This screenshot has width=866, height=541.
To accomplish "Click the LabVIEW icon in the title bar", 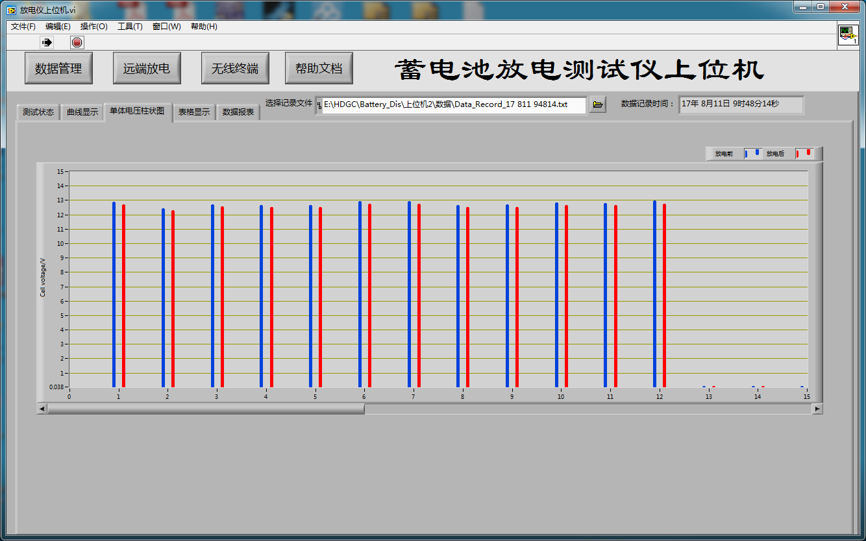I will click(x=10, y=9).
